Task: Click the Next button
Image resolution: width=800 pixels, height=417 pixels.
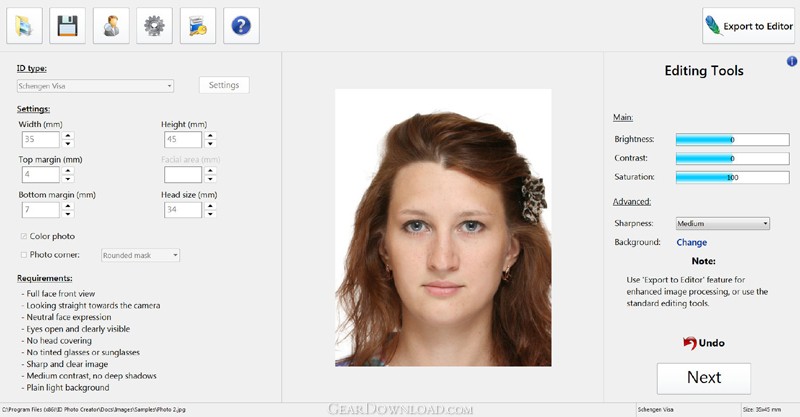Action: (703, 377)
